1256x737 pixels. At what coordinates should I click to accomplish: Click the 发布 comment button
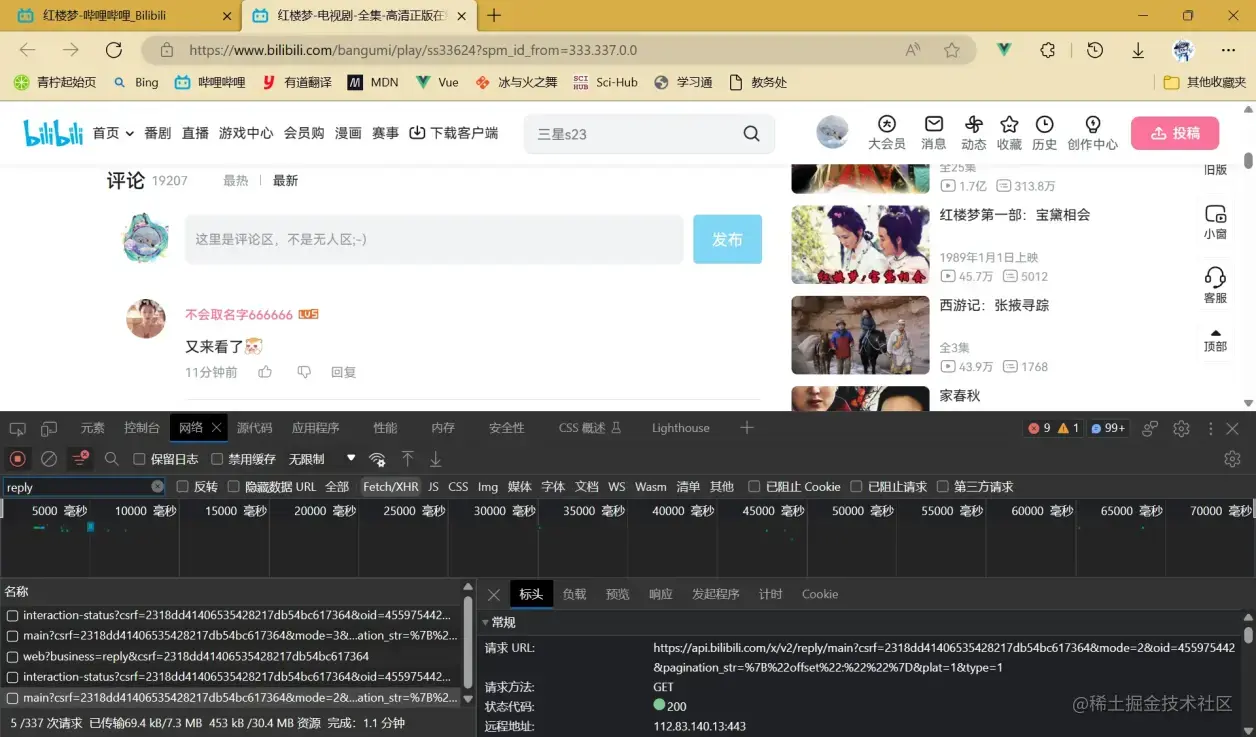727,239
